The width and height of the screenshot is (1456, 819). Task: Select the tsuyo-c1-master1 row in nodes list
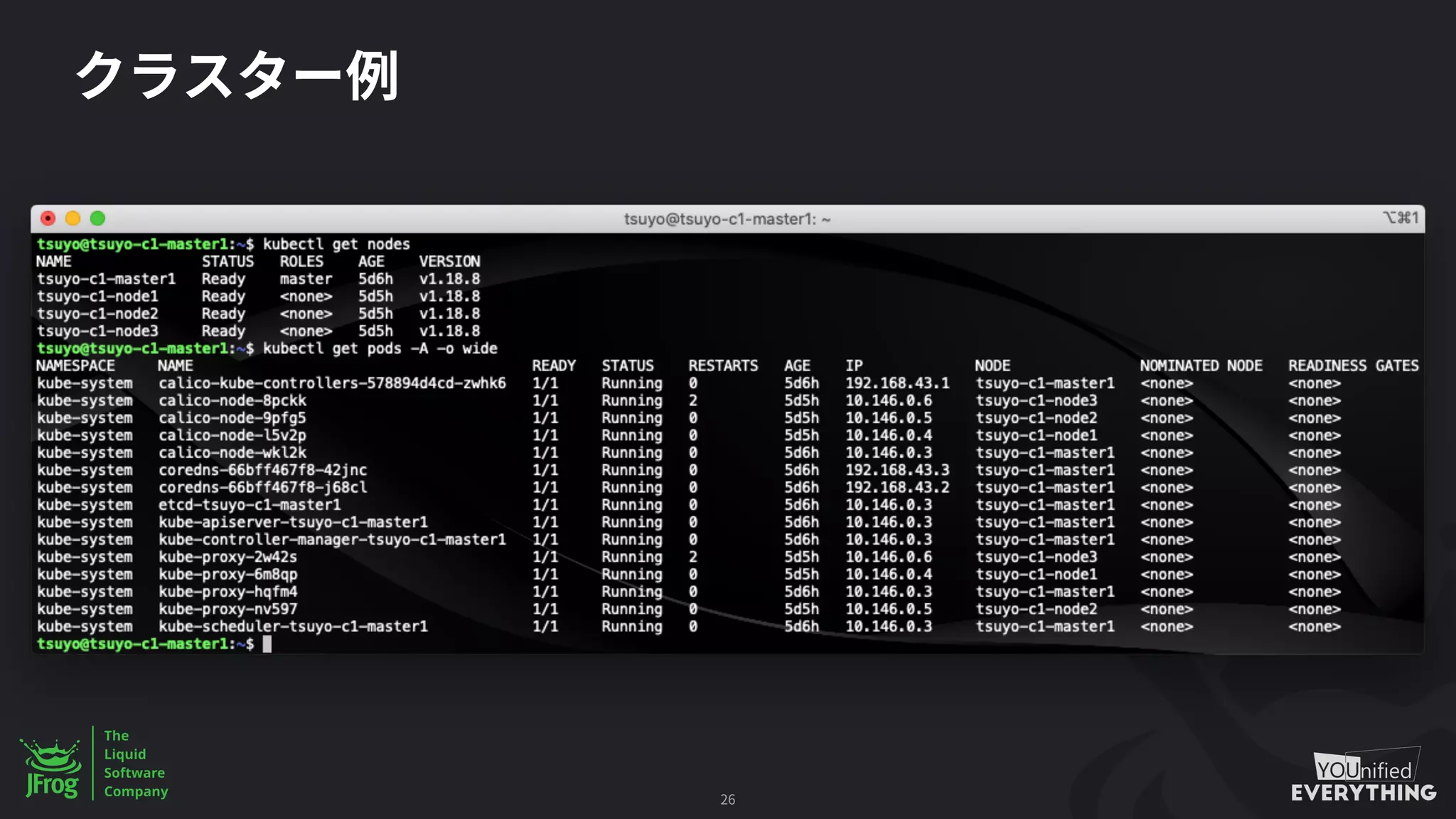[106, 279]
